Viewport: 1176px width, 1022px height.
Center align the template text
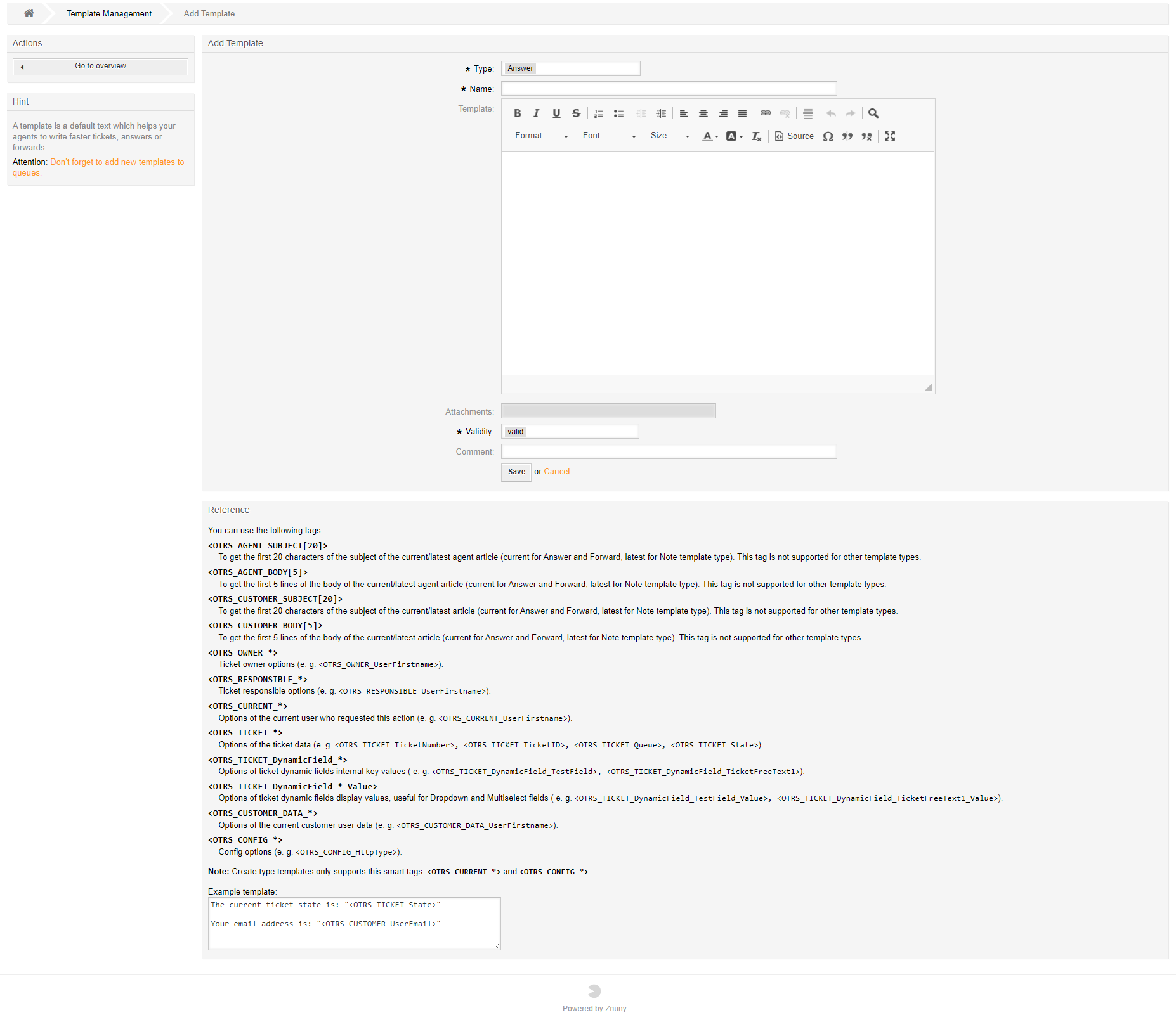pos(703,113)
